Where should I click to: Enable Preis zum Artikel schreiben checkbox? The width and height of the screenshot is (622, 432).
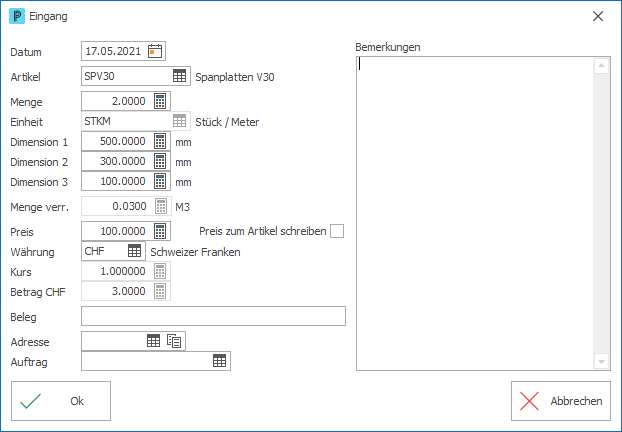[x=337, y=231]
